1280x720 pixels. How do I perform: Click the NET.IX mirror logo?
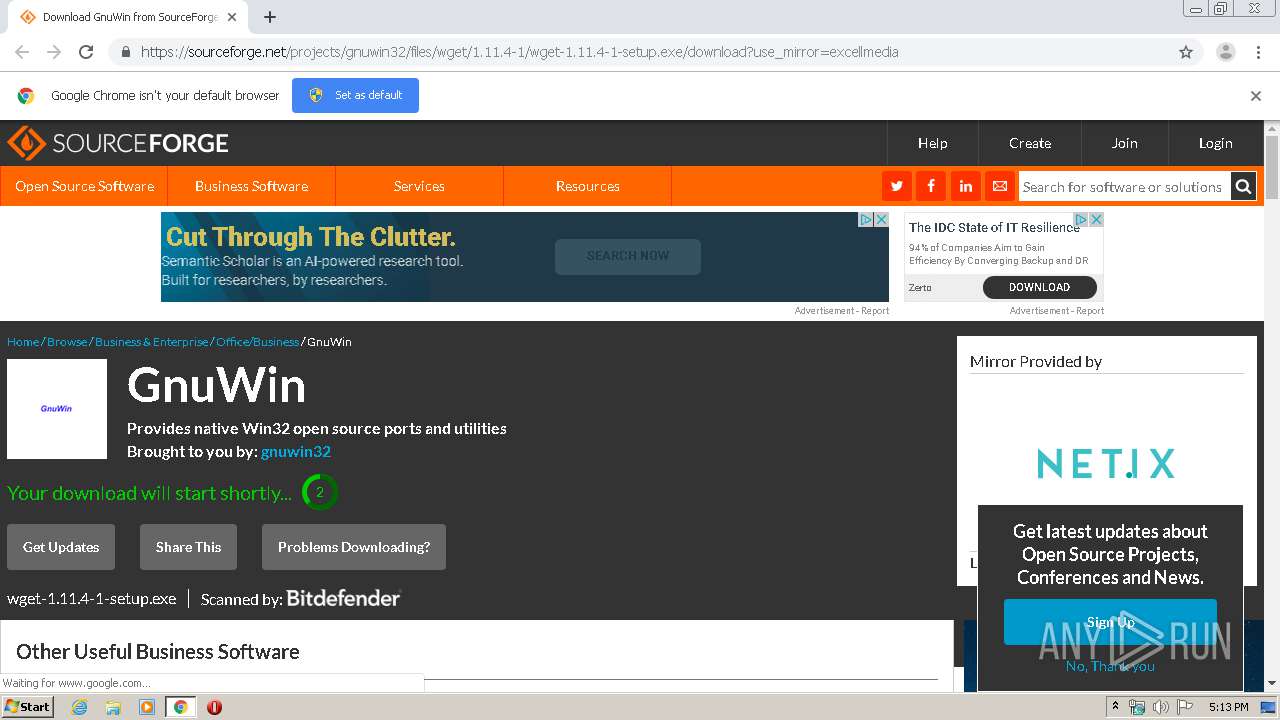pyautogui.click(x=1106, y=463)
